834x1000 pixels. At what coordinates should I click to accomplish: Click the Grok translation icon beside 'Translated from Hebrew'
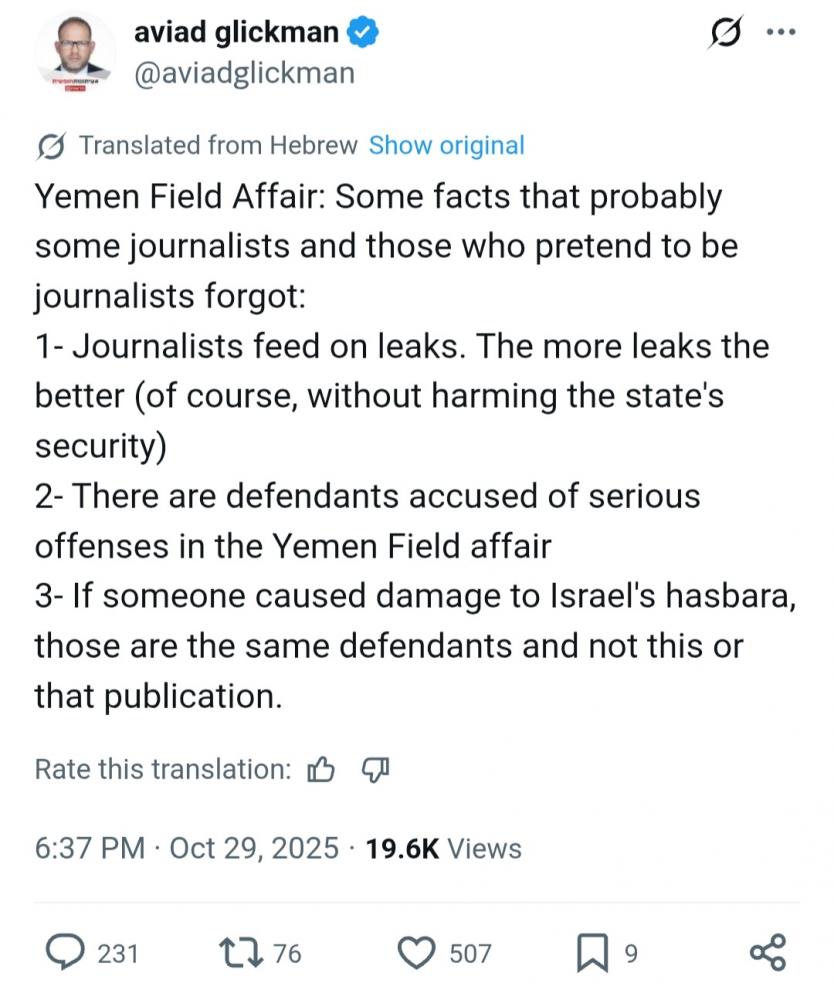(x=50, y=146)
